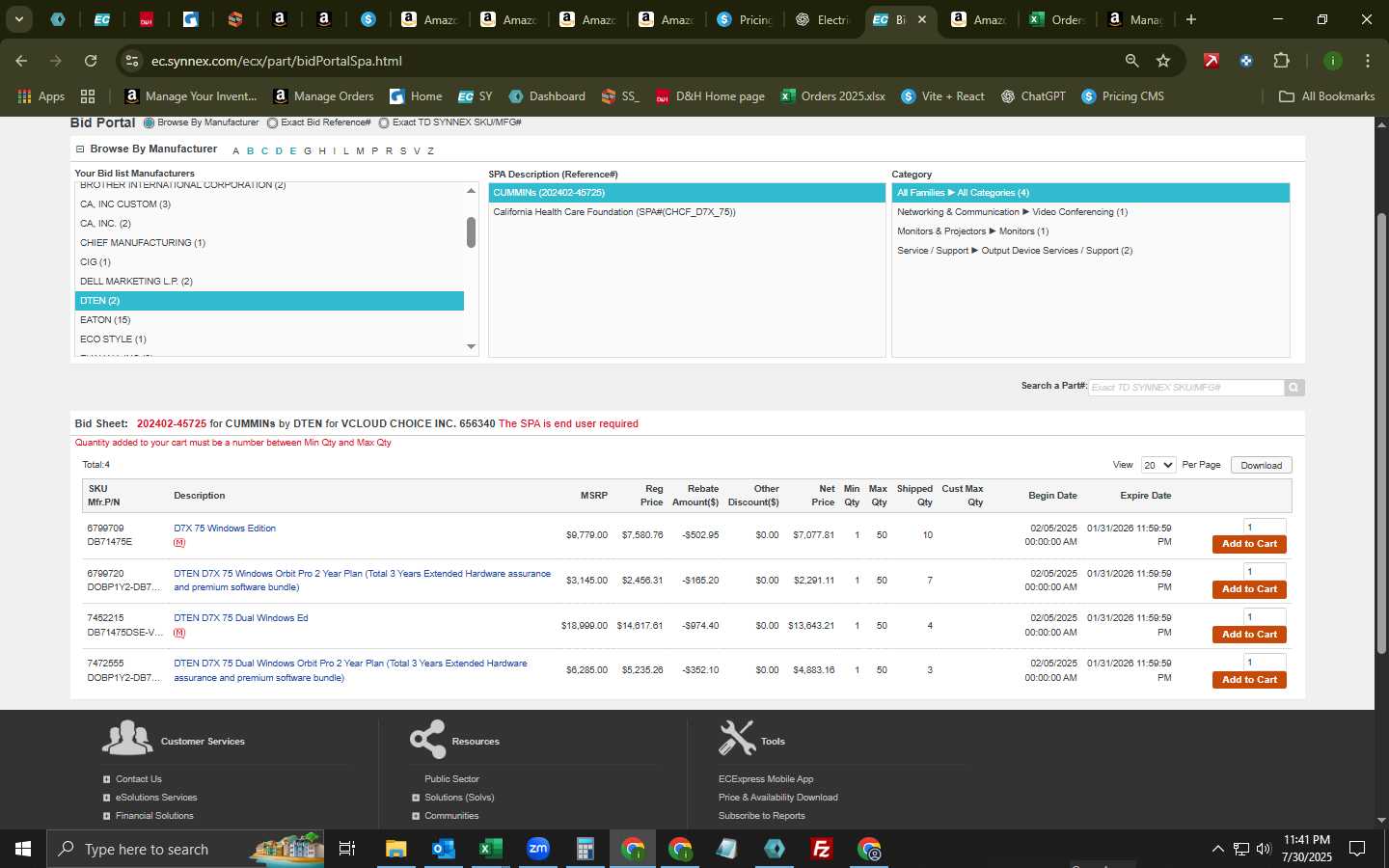This screenshot has height=868, width=1389.
Task: Switch to the Electri tab
Action: 823,19
